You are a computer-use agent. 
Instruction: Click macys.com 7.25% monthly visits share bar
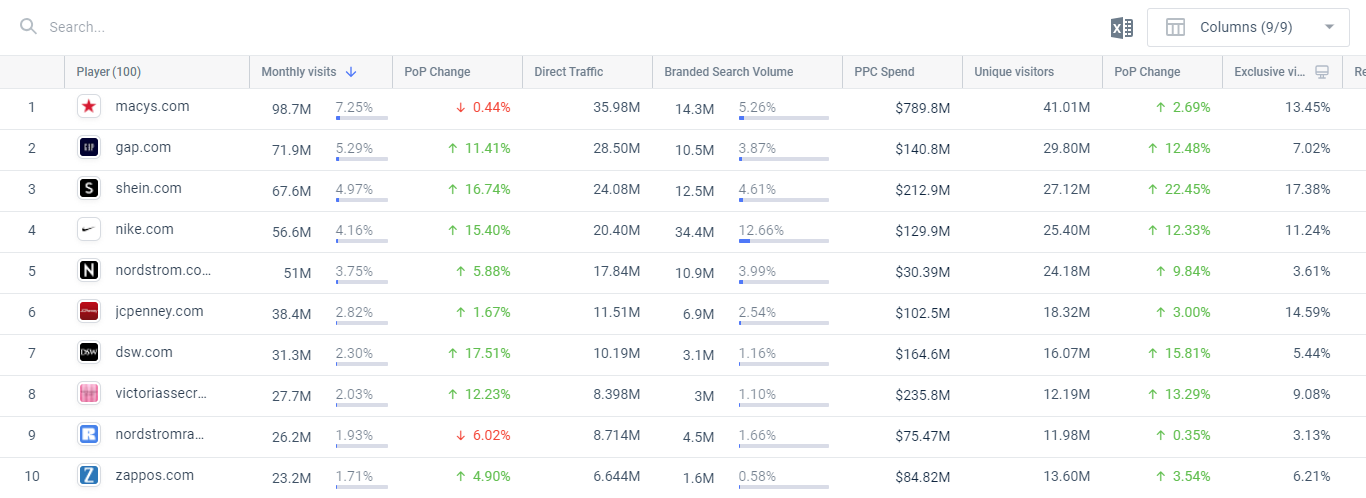click(362, 118)
